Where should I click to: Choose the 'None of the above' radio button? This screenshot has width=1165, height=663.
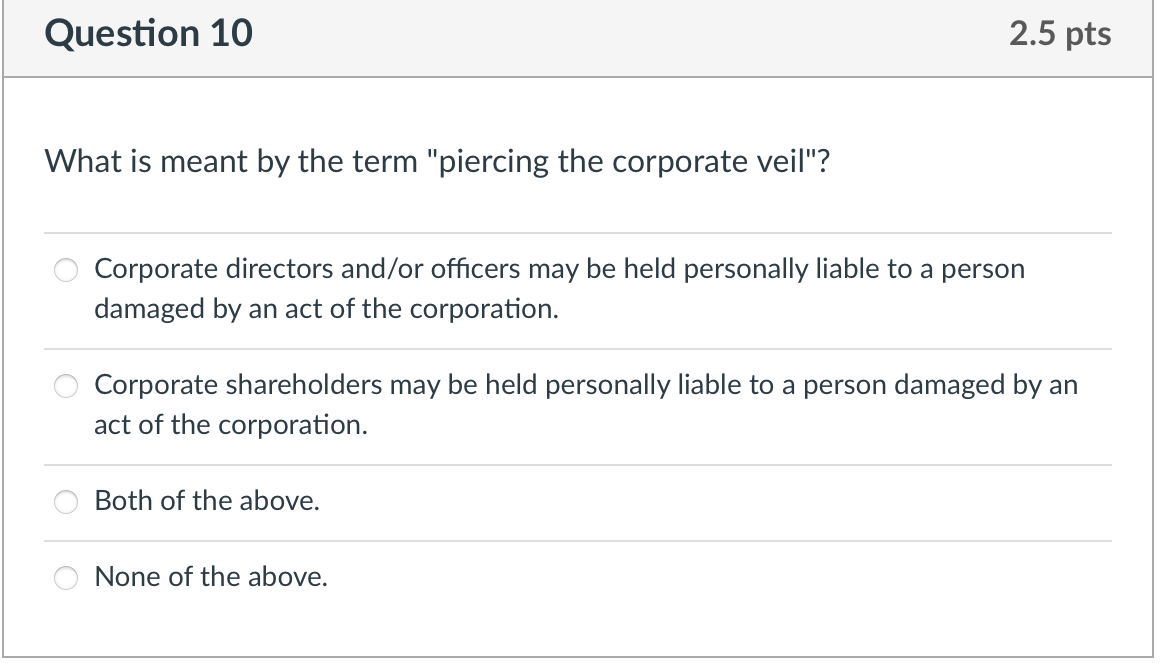coord(65,577)
